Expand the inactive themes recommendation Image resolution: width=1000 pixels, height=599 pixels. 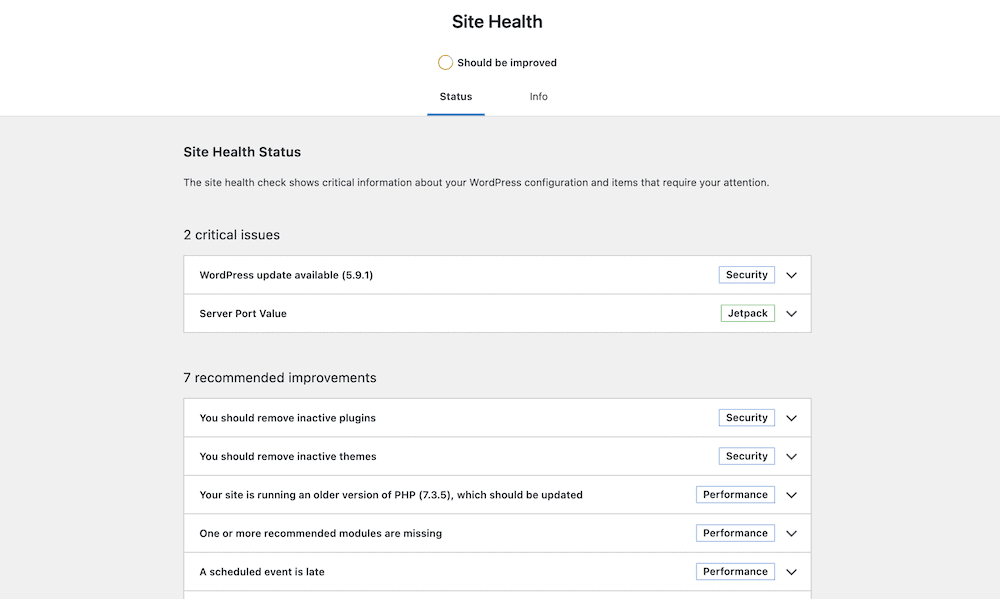tap(791, 456)
